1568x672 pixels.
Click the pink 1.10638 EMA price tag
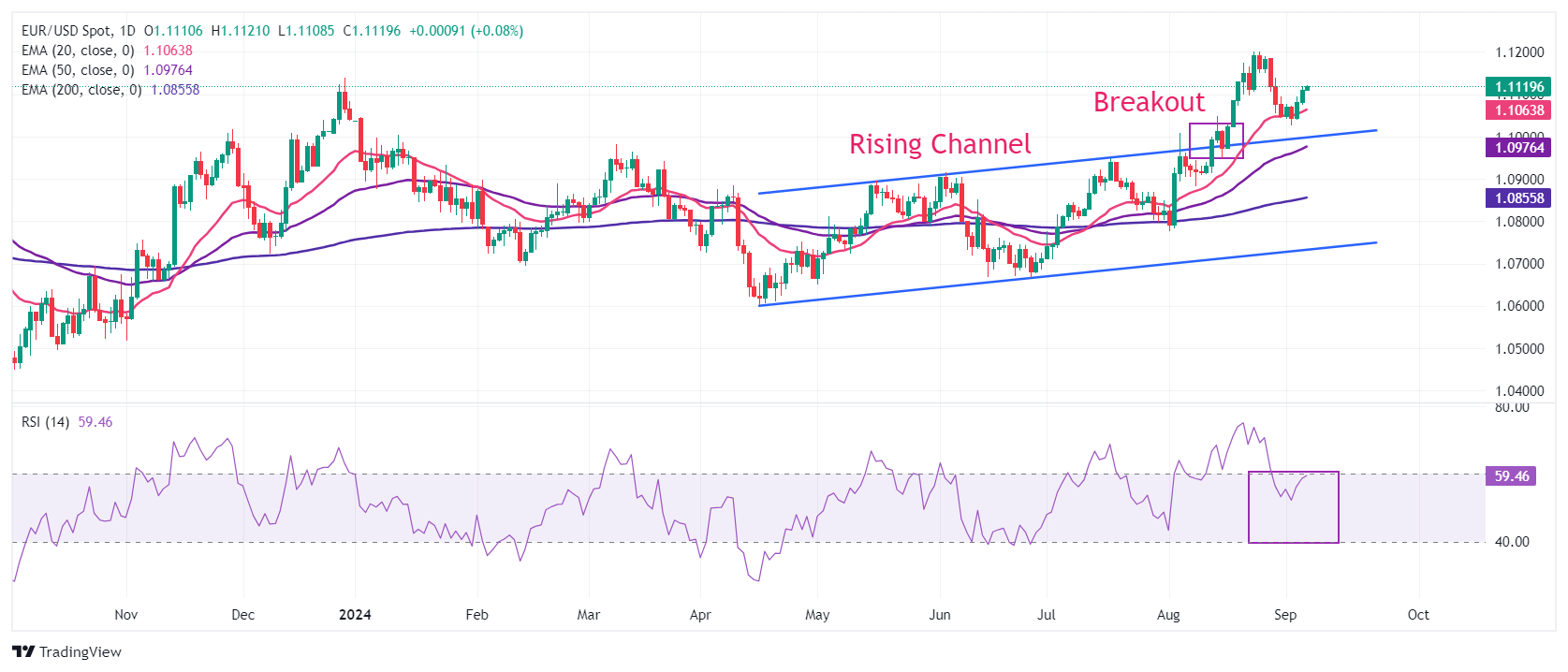(1518, 110)
